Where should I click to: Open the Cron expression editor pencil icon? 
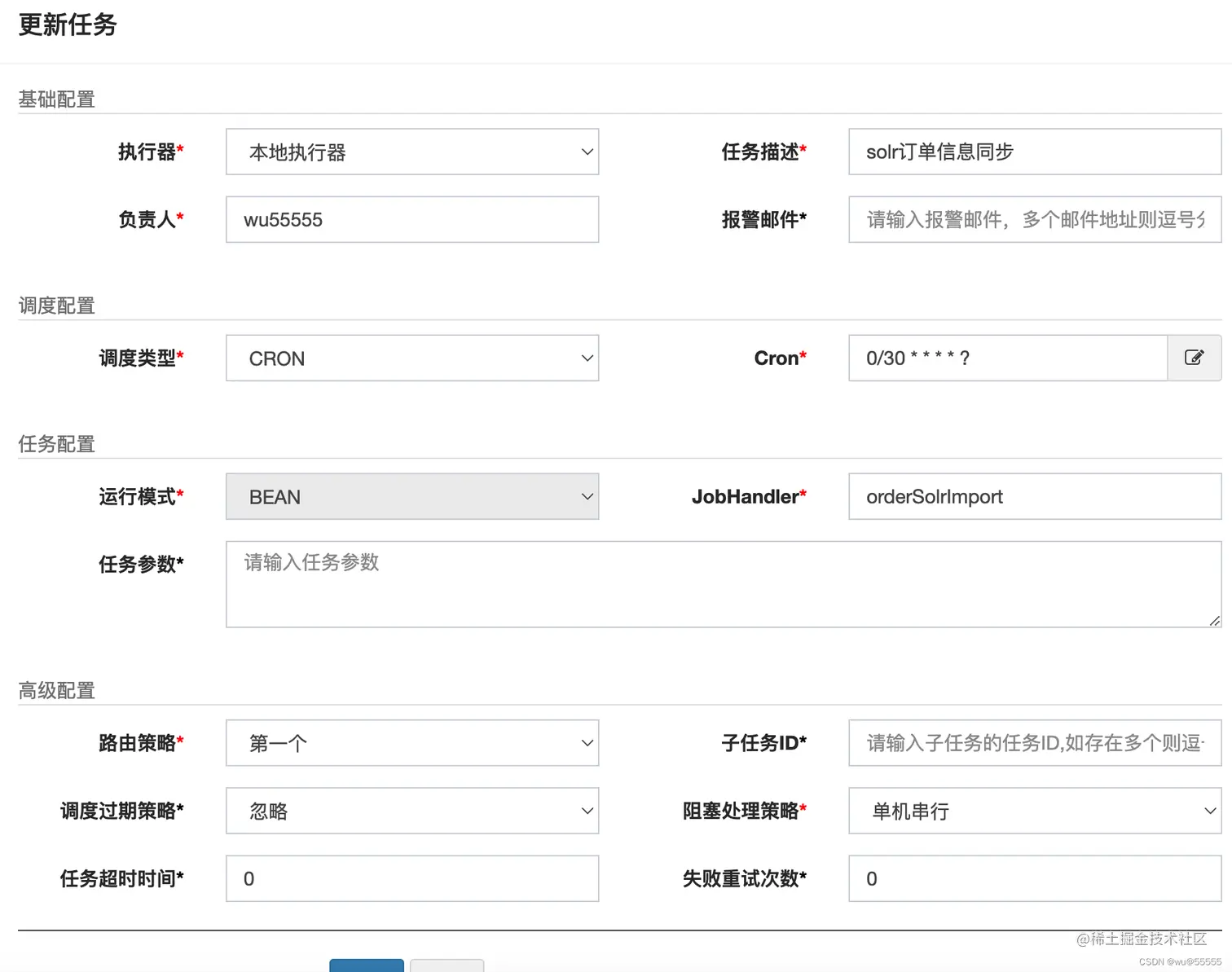click(1194, 358)
